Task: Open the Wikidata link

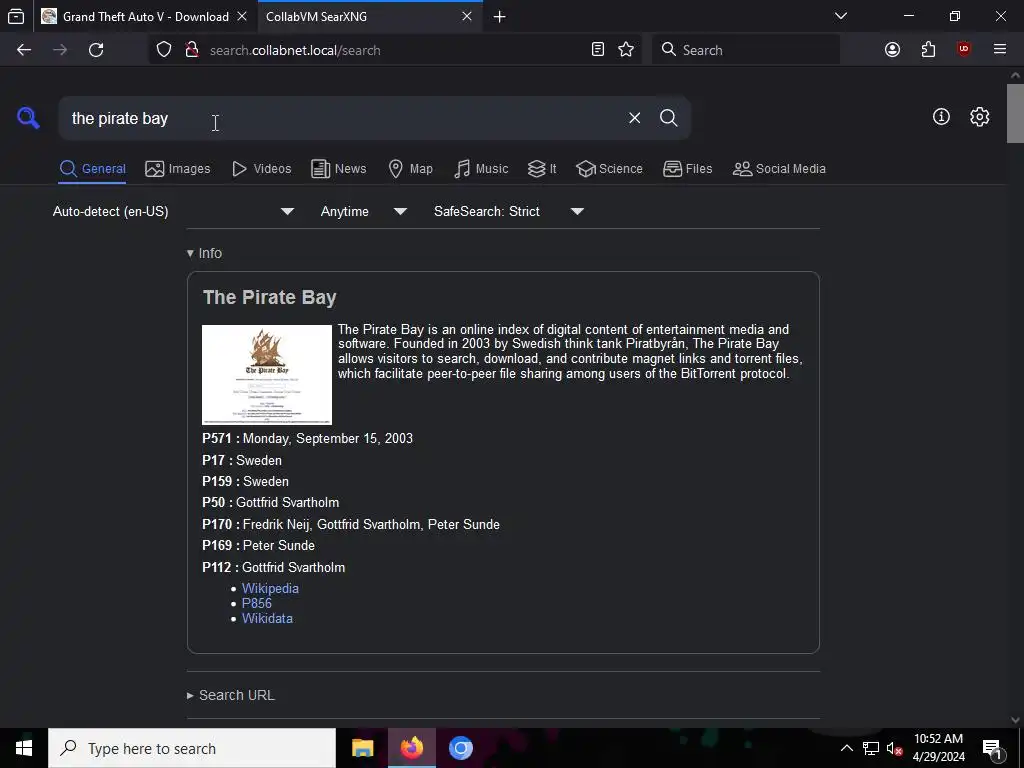Action: [267, 618]
